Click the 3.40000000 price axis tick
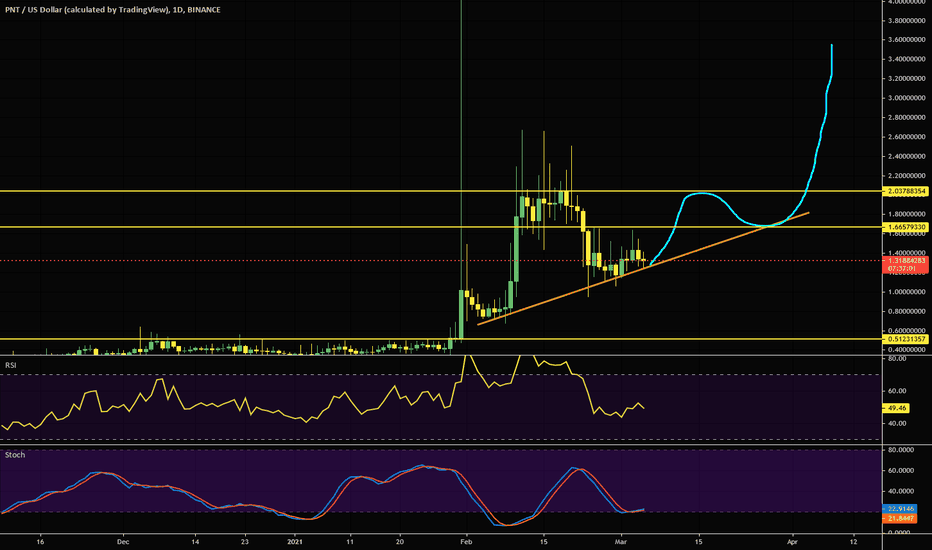Viewport: 932px width, 550px height. pyautogui.click(x=906, y=59)
